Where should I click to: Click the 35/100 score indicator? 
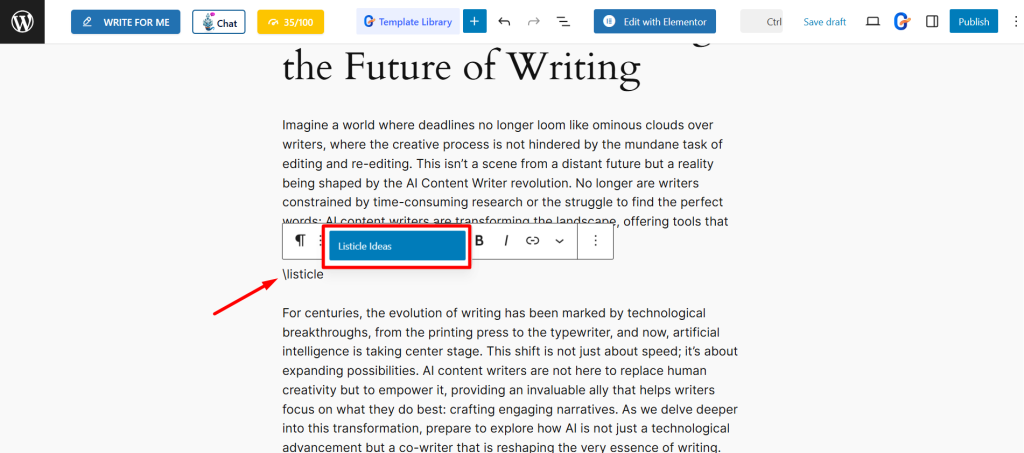click(x=290, y=22)
